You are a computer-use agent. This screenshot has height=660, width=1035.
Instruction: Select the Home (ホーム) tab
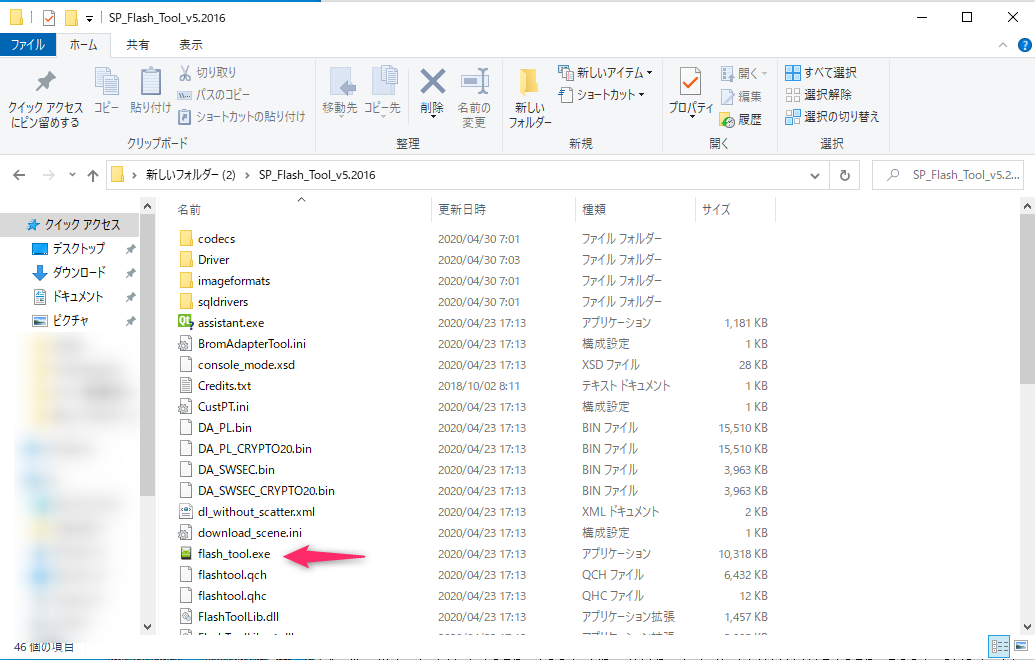(x=84, y=45)
